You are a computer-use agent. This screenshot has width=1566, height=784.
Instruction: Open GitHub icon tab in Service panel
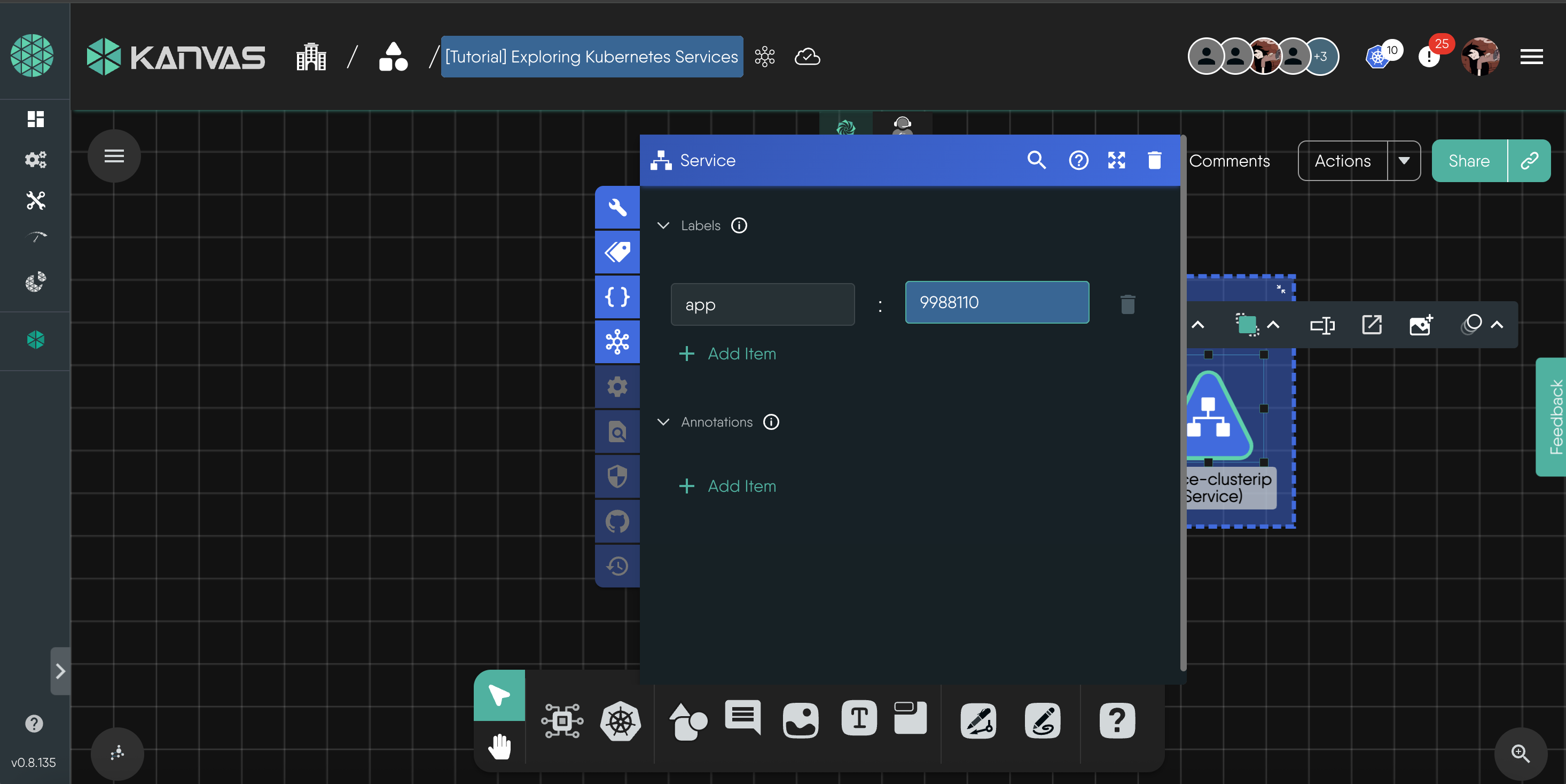[617, 521]
